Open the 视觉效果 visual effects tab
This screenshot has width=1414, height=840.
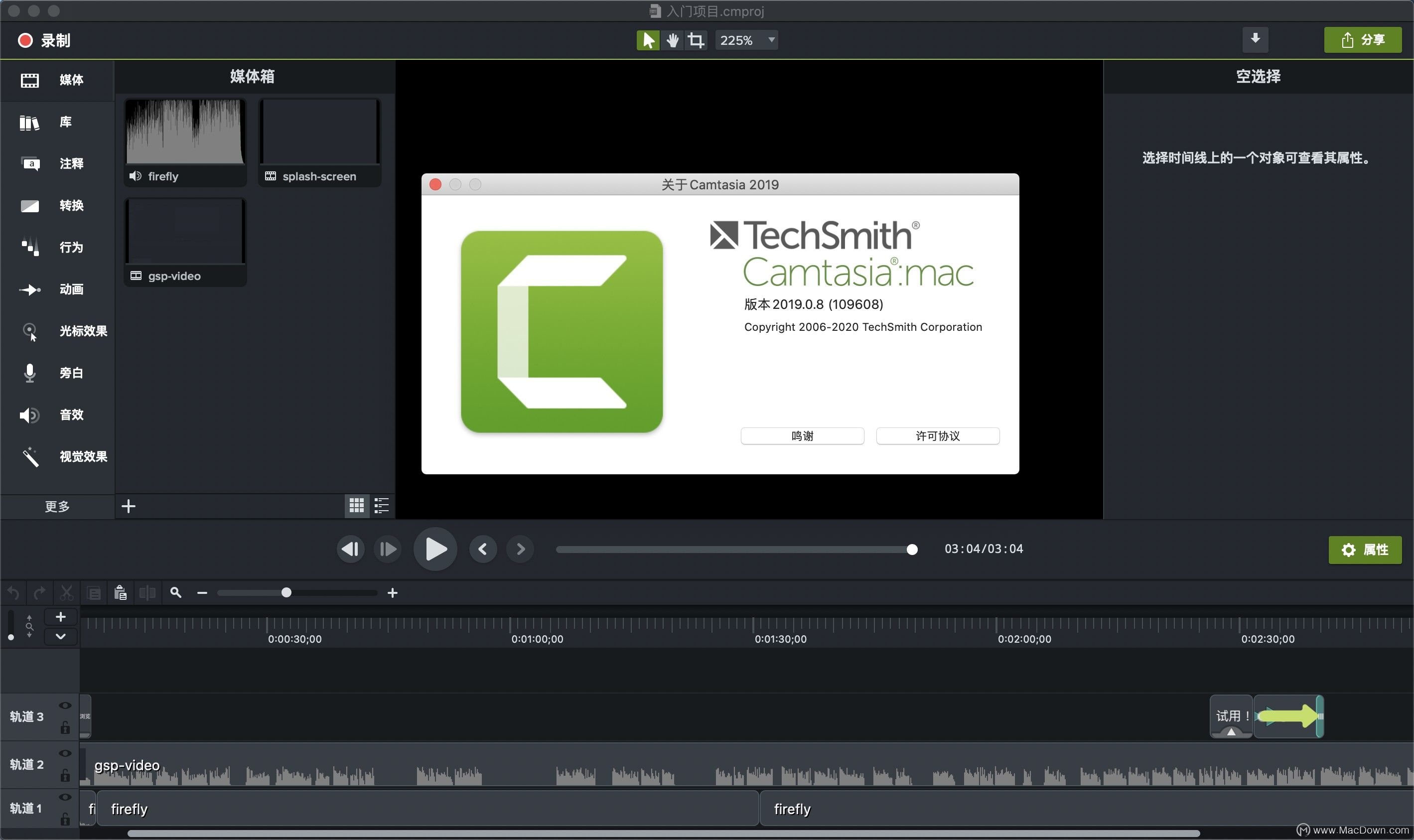57,457
